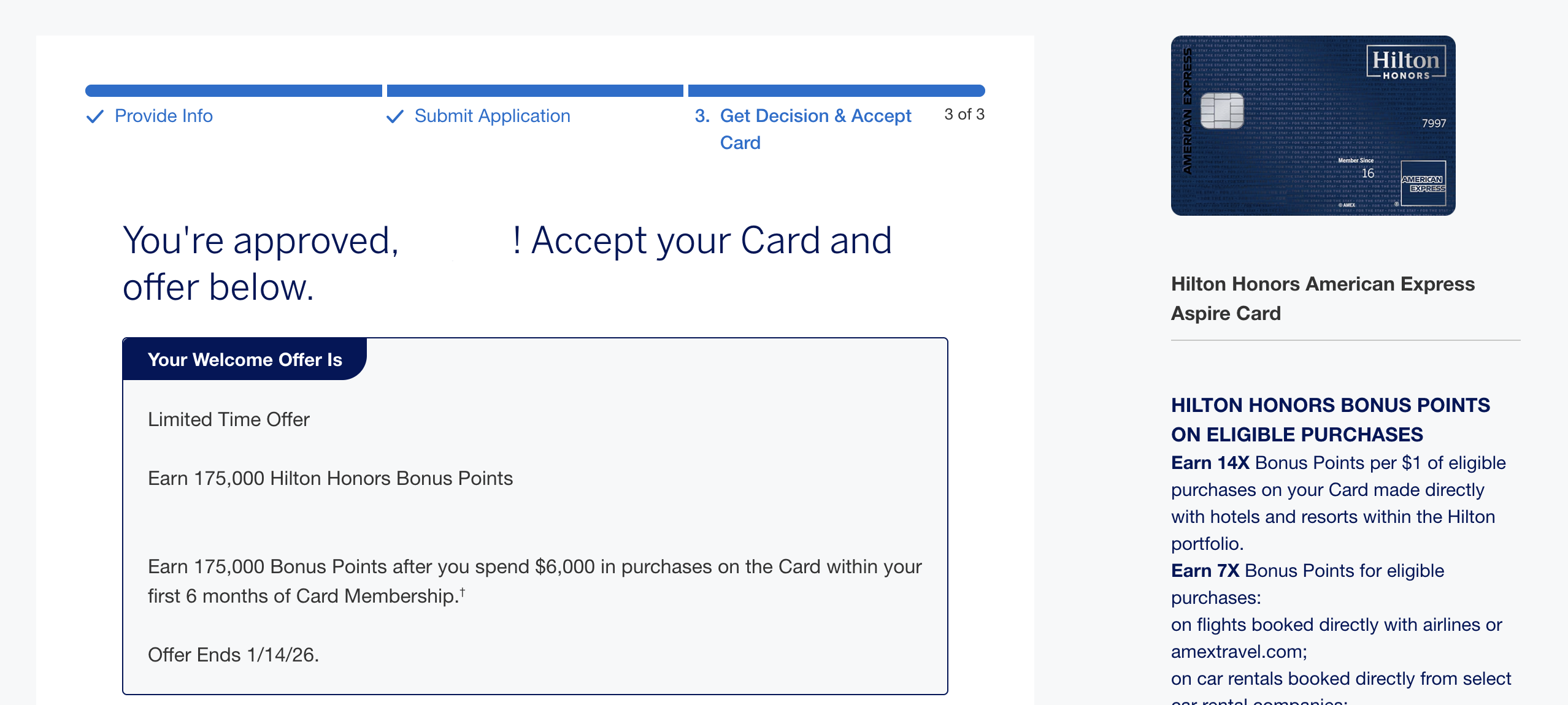
Task: Click the Hilton Honors logo on card
Action: coord(1405,63)
